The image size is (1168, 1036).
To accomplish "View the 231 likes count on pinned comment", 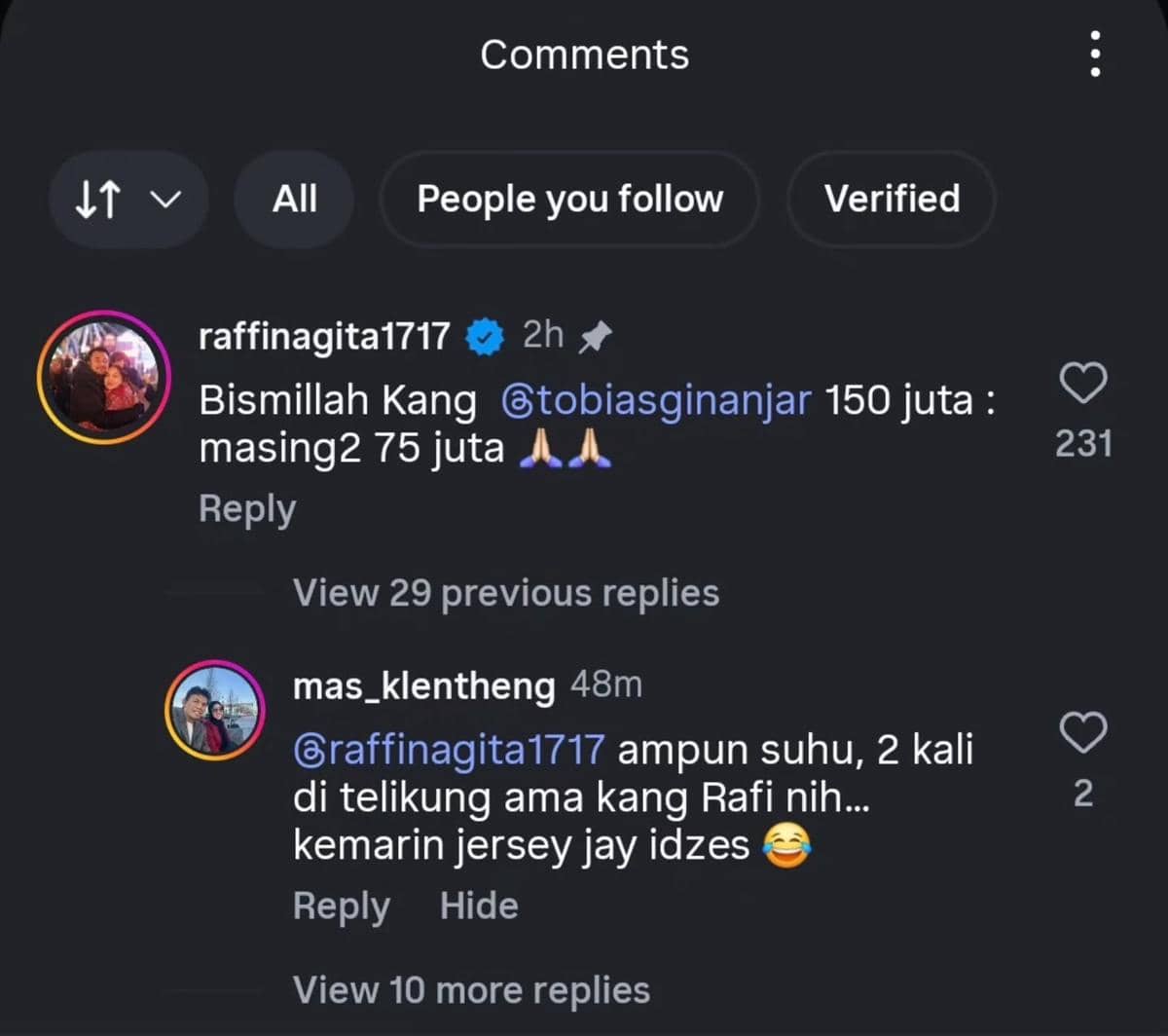I will point(1082,443).
